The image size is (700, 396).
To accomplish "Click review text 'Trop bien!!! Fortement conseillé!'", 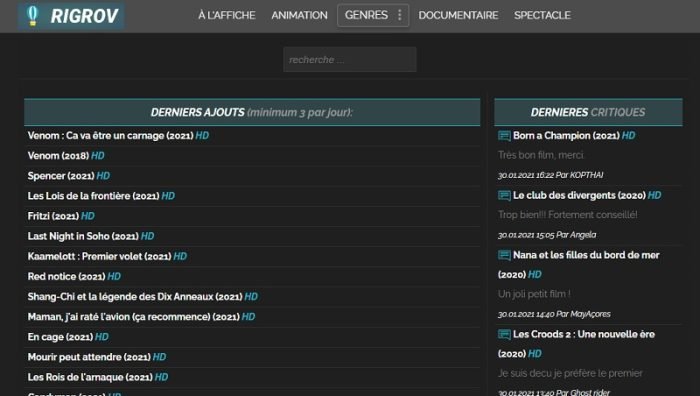I will [x=567, y=215].
